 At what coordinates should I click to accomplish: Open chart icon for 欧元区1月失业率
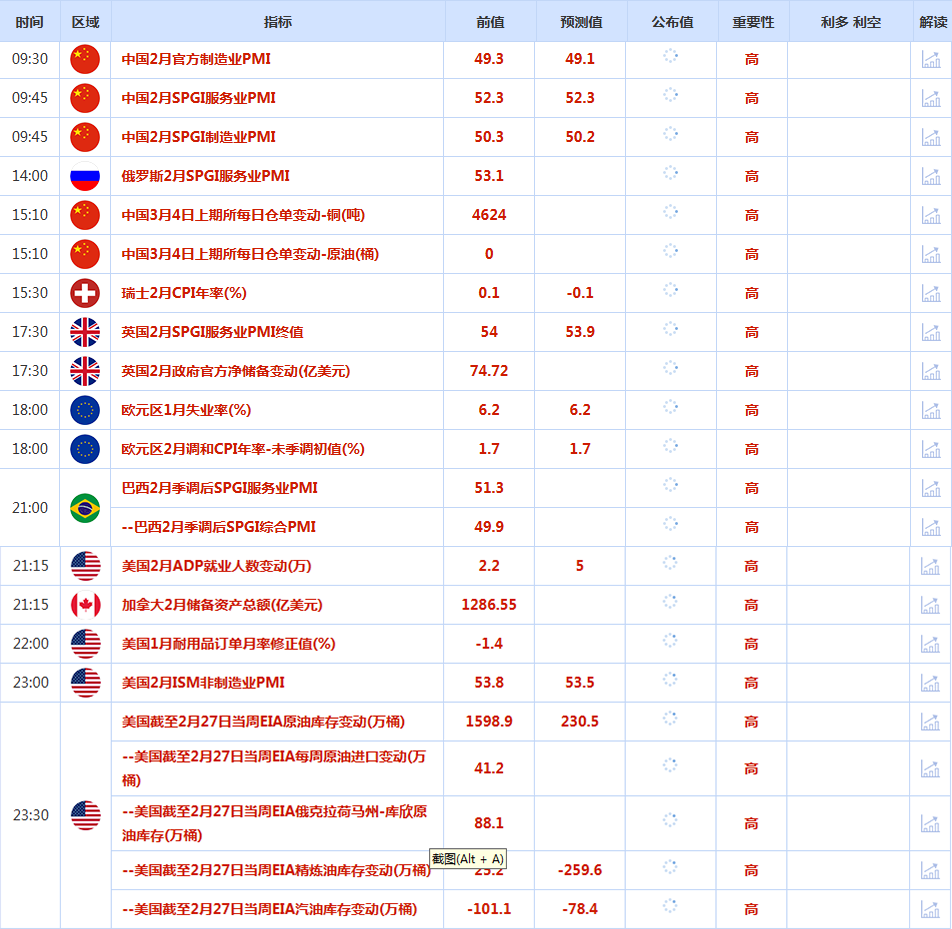(x=931, y=410)
